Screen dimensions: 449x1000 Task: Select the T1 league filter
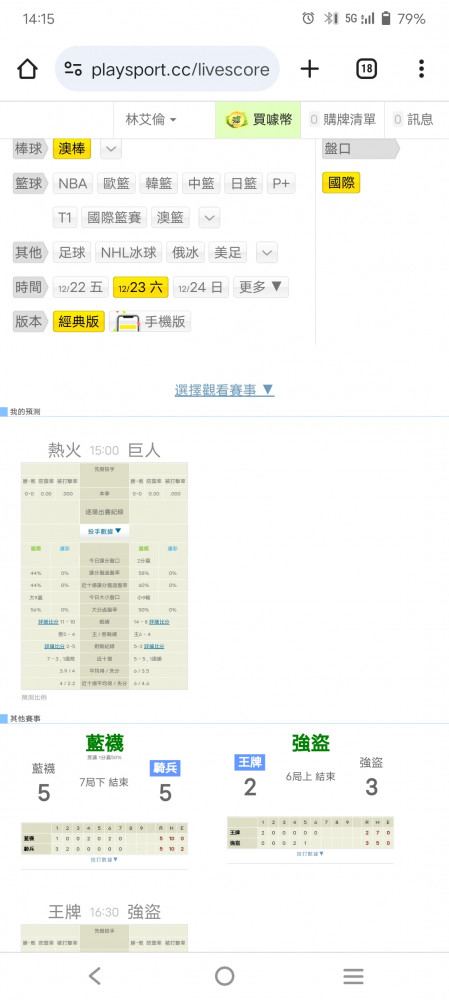[64, 217]
